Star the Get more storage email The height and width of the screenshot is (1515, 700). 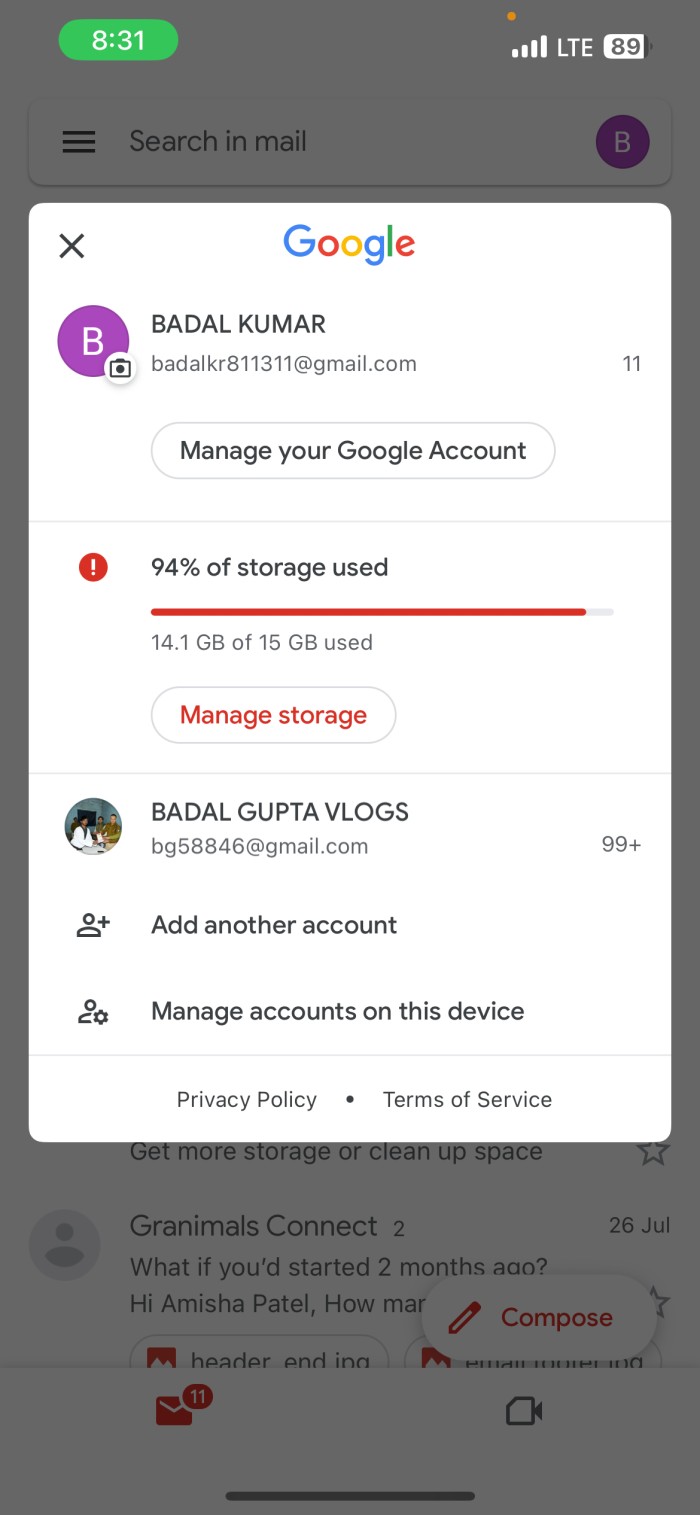pos(653,1152)
